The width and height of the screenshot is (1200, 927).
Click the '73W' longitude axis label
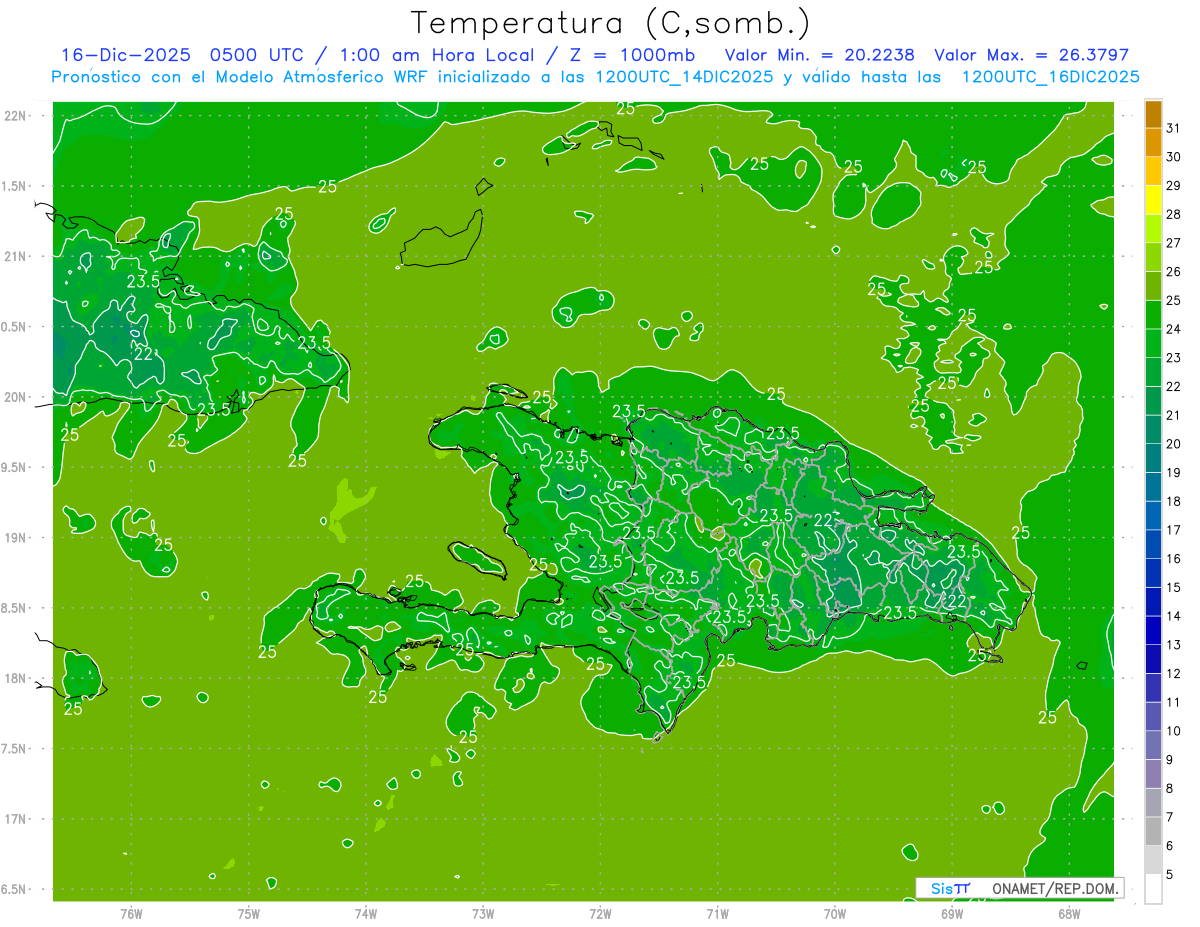click(483, 914)
